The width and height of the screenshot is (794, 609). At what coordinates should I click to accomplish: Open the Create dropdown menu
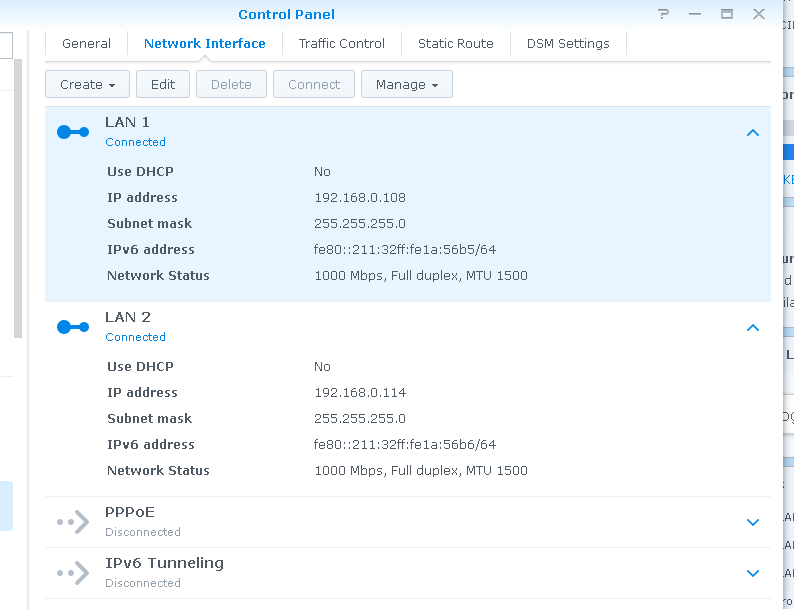pos(88,85)
